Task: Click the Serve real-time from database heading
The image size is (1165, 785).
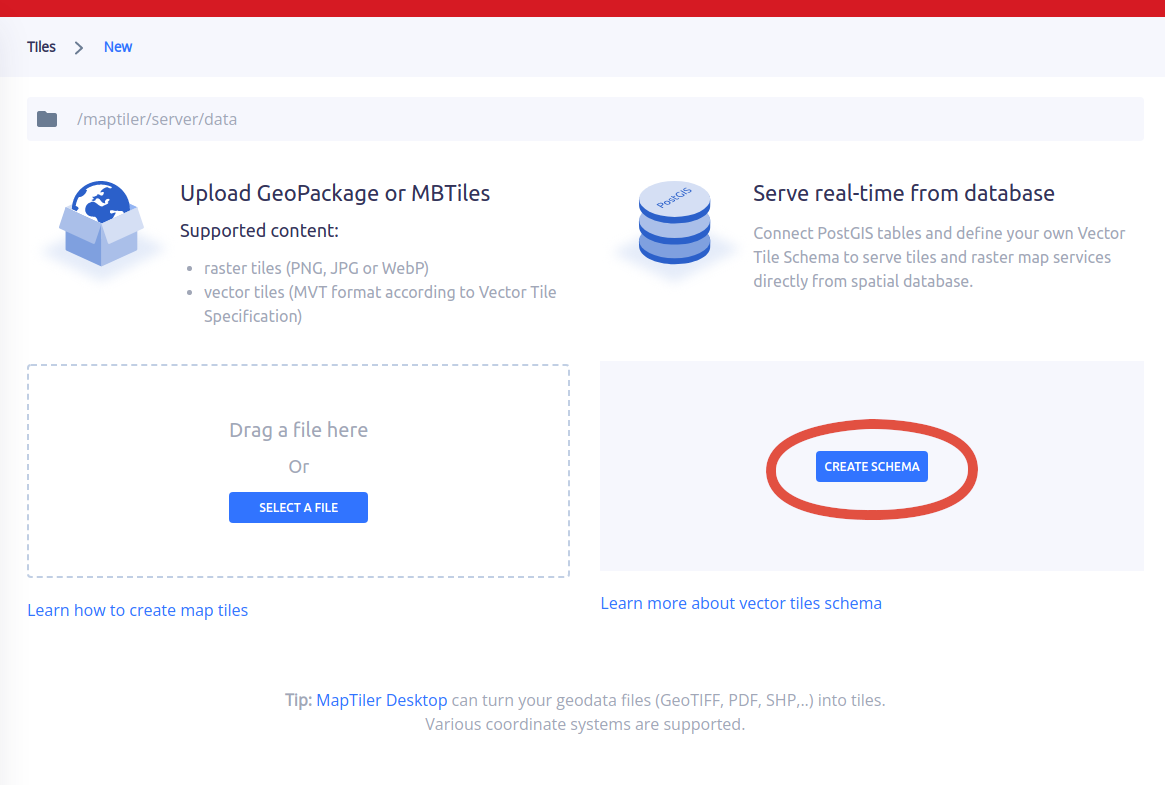Action: coord(903,193)
